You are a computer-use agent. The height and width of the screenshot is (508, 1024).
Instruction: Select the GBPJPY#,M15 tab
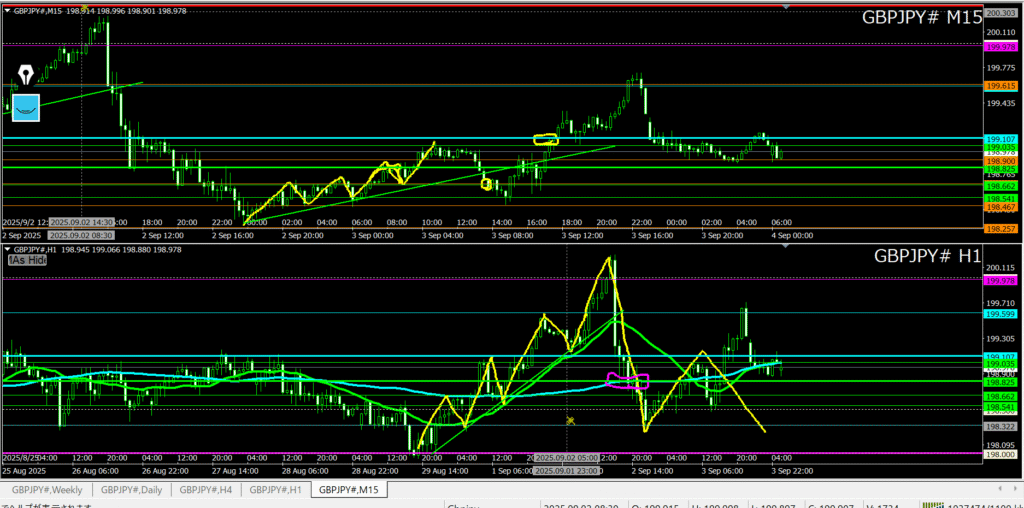point(349,488)
